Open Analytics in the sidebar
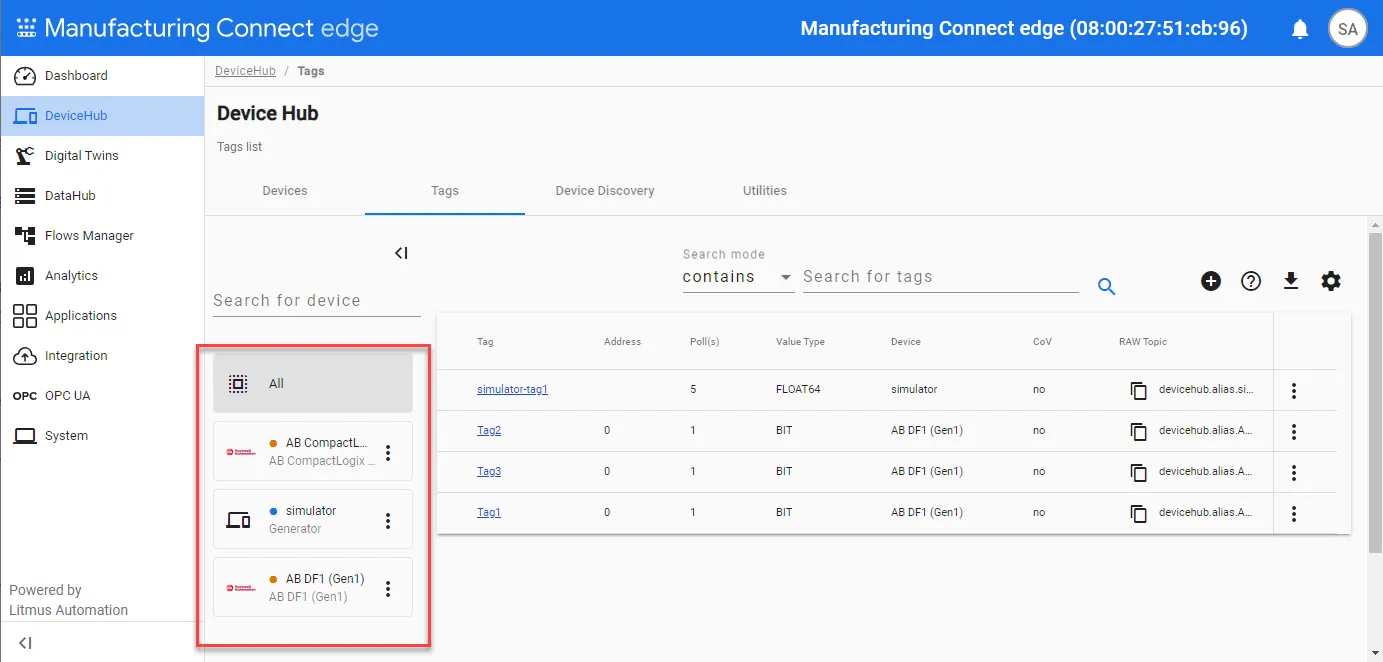1383x662 pixels. pyautogui.click(x=102, y=276)
